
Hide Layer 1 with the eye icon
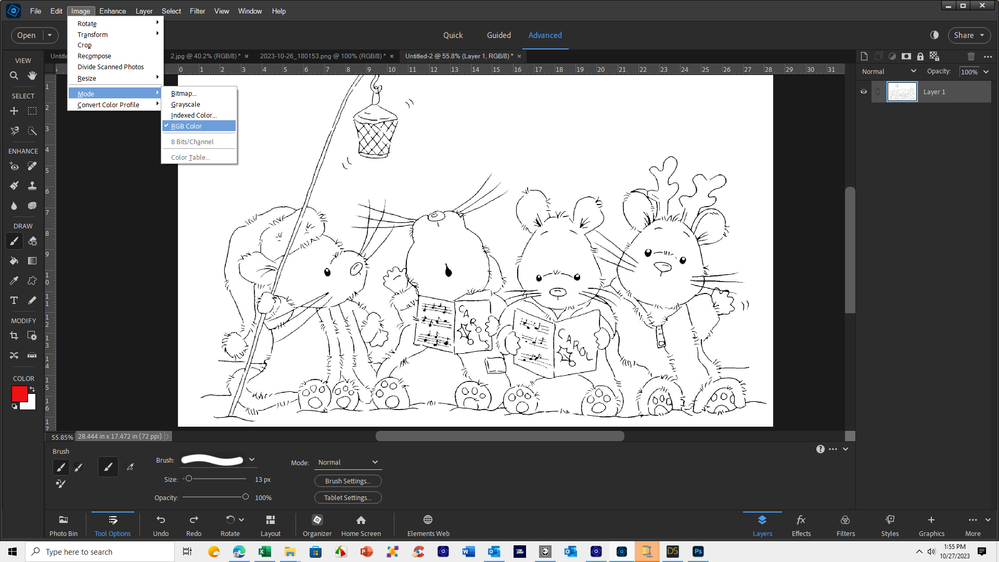pos(865,91)
